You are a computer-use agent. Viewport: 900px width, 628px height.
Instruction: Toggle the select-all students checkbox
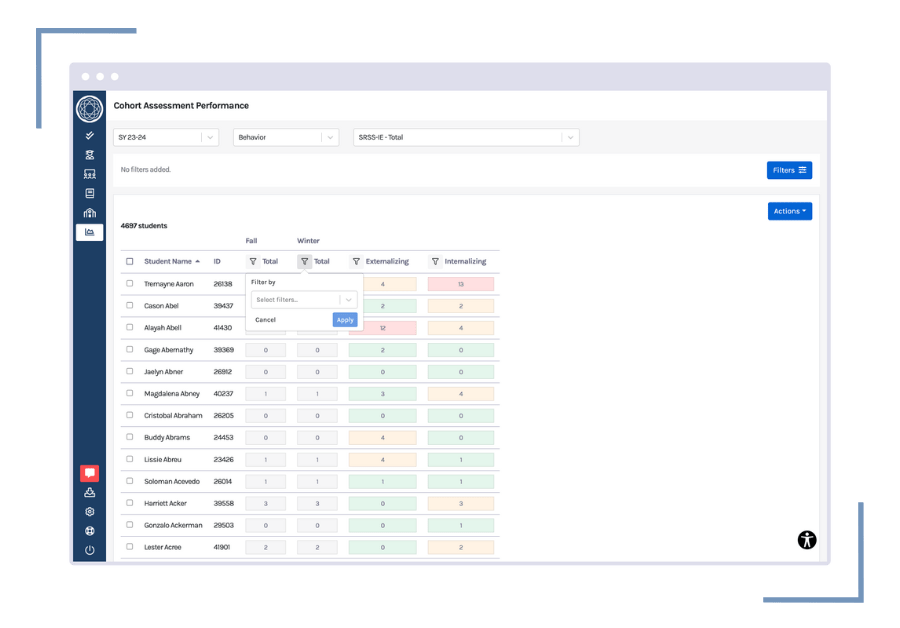click(130, 261)
